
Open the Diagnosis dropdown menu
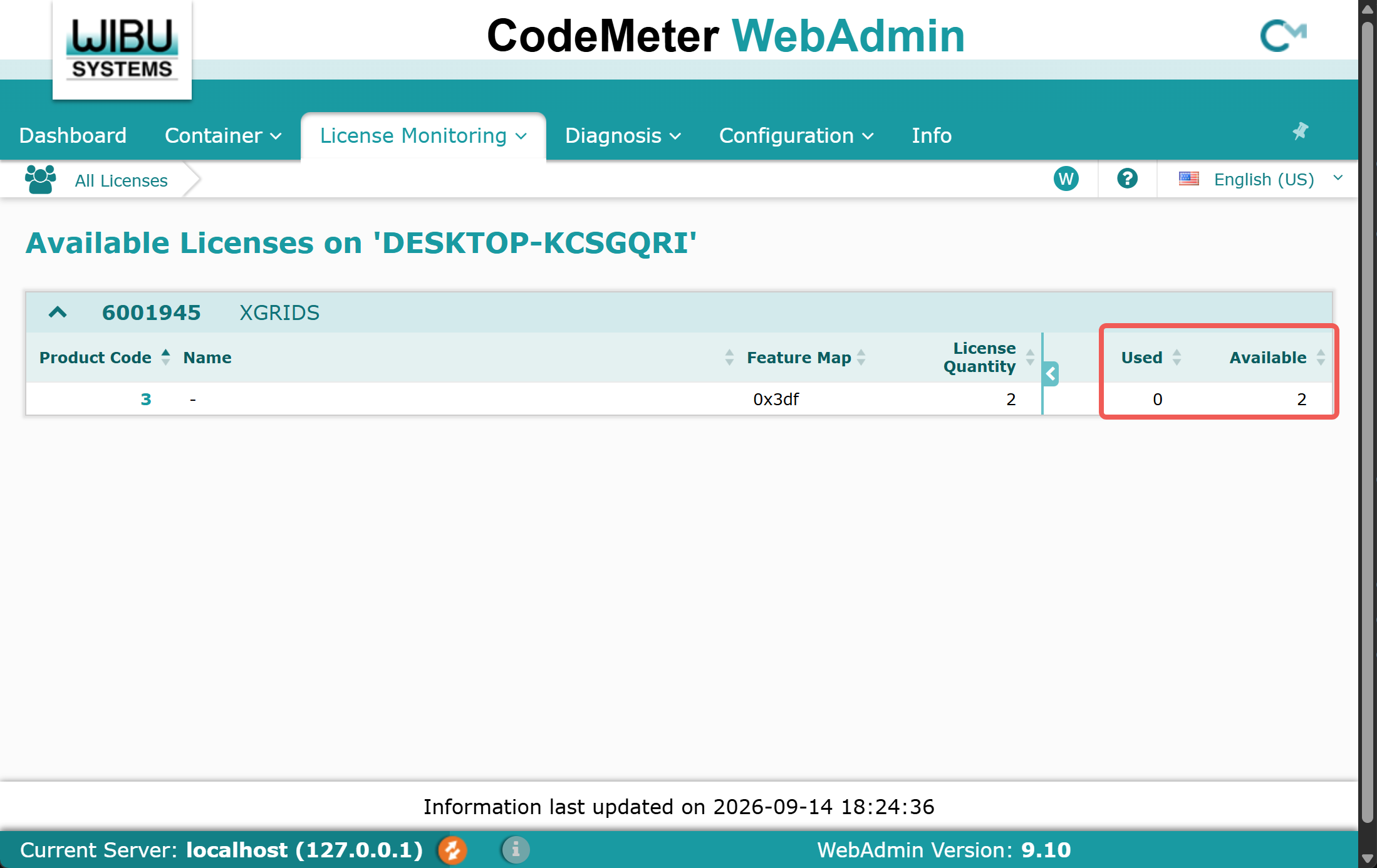(623, 135)
